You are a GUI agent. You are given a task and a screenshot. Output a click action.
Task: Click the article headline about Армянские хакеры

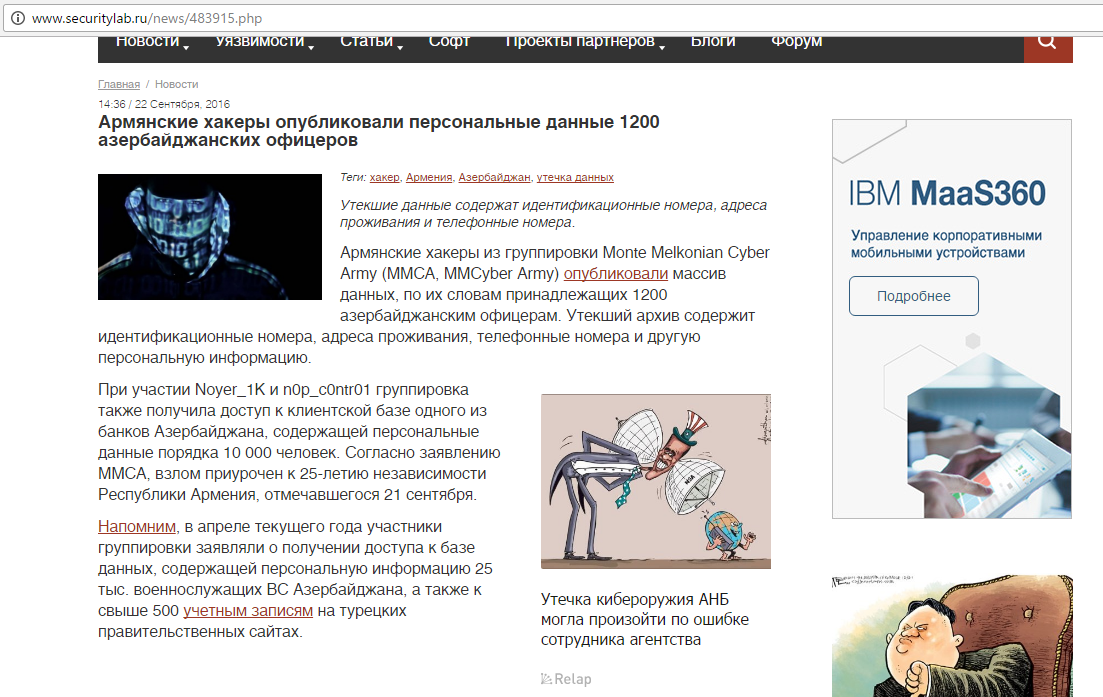378,131
